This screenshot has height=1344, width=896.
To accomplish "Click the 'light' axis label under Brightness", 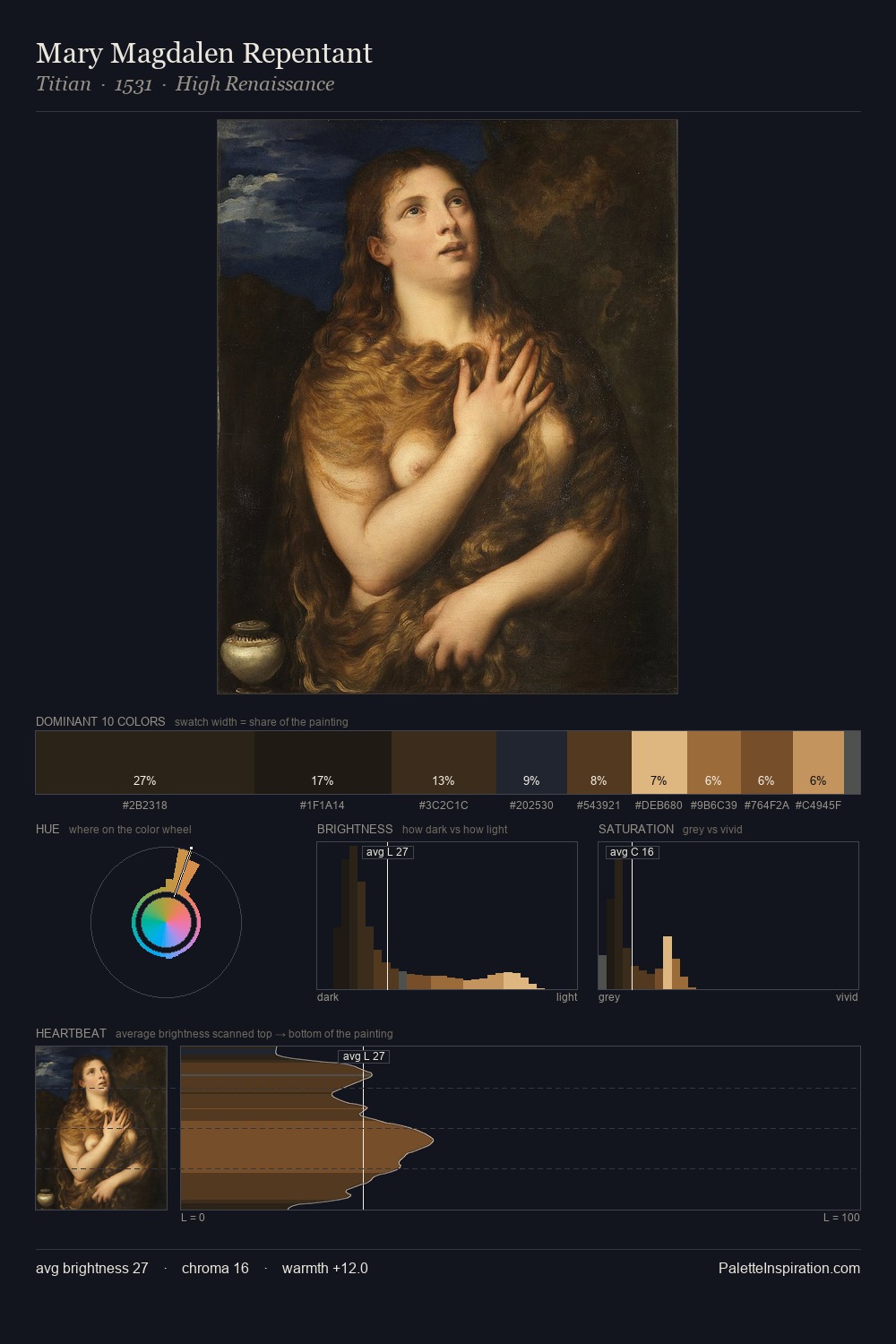I will click(566, 996).
